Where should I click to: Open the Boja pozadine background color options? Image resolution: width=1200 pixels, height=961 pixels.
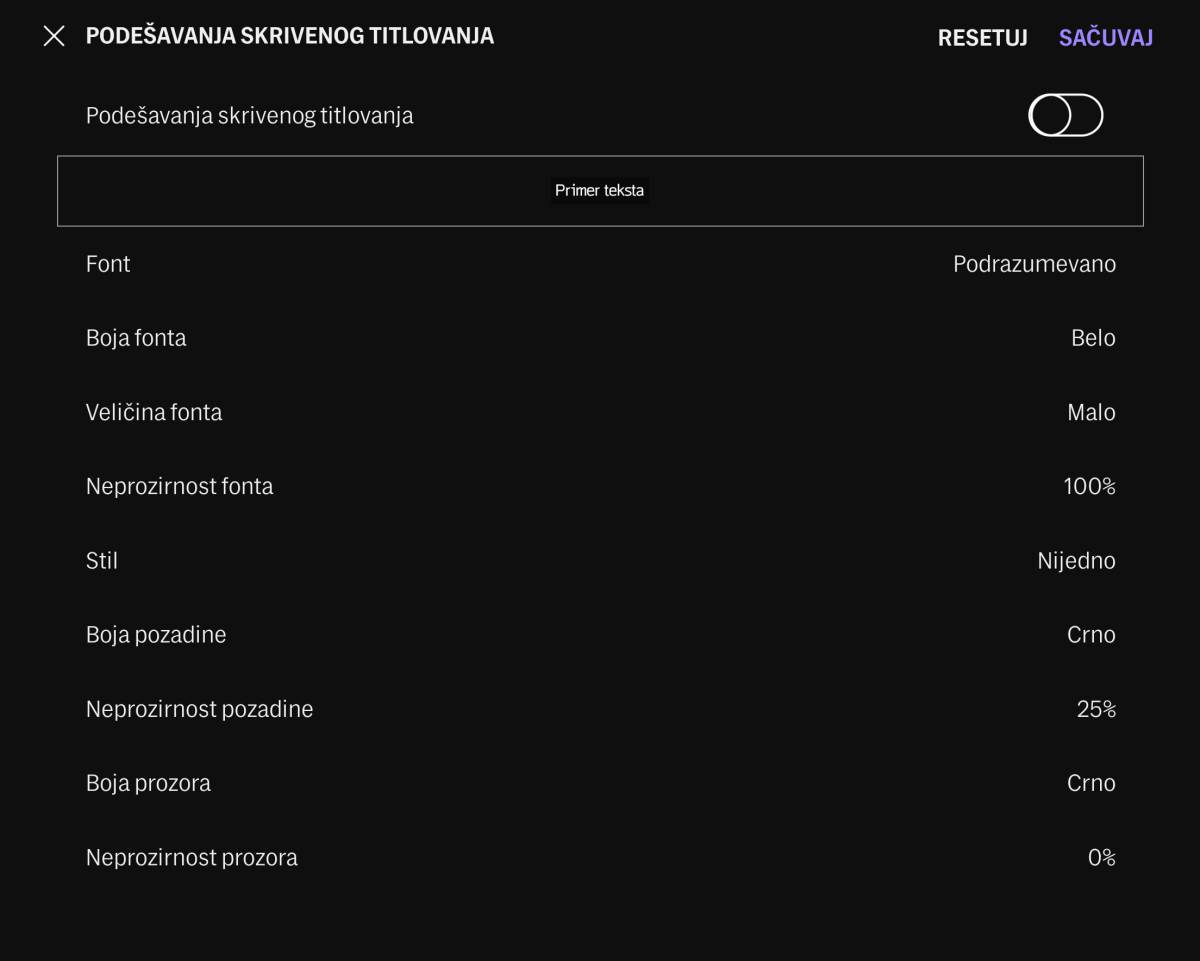600,634
